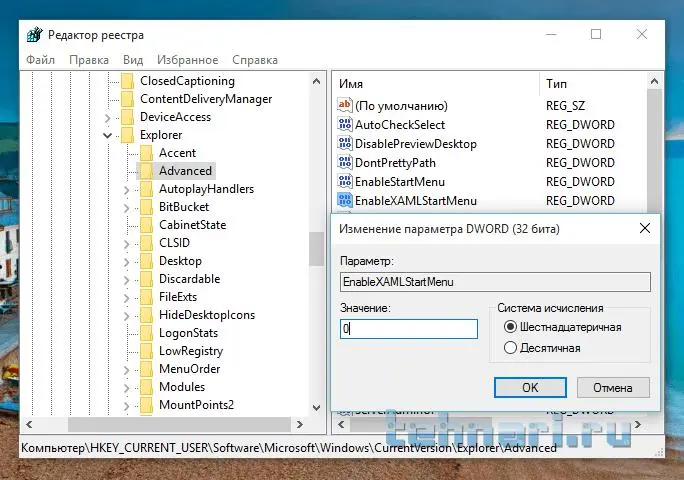Click the string value icon of (По умолчанию)
The image size is (684, 480).
[345, 105]
